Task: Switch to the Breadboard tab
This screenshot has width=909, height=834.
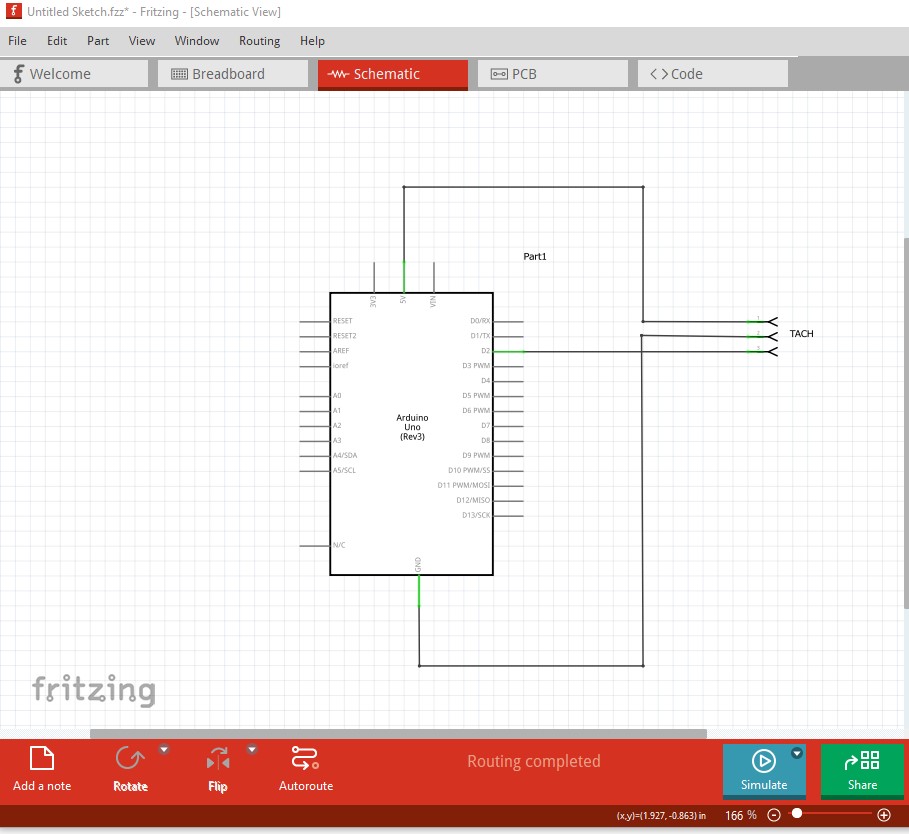Action: pos(233,74)
